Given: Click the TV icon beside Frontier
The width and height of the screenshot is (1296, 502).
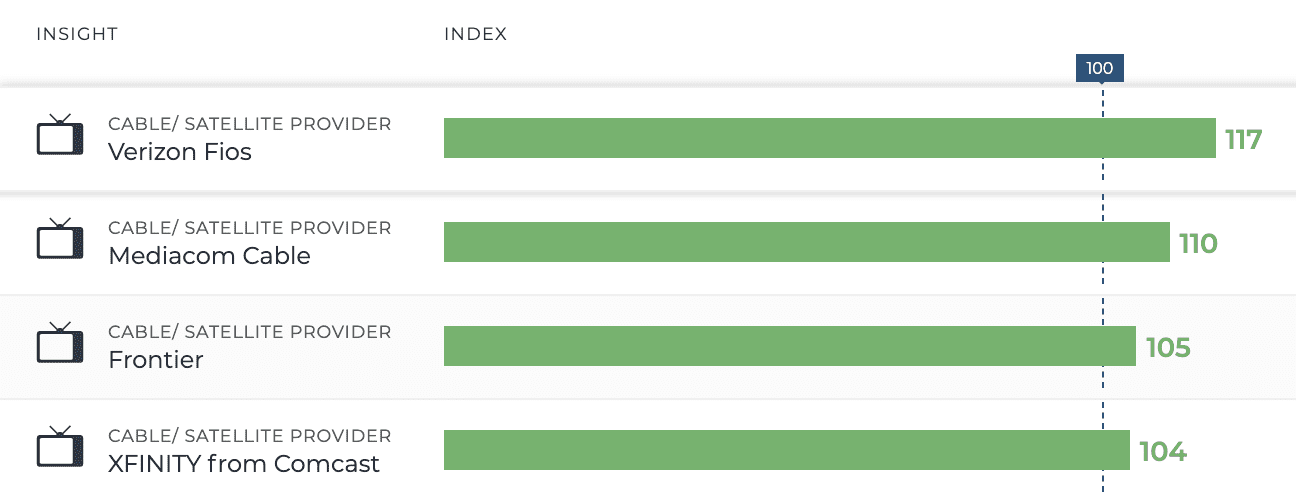Looking at the screenshot, I should click(60, 343).
